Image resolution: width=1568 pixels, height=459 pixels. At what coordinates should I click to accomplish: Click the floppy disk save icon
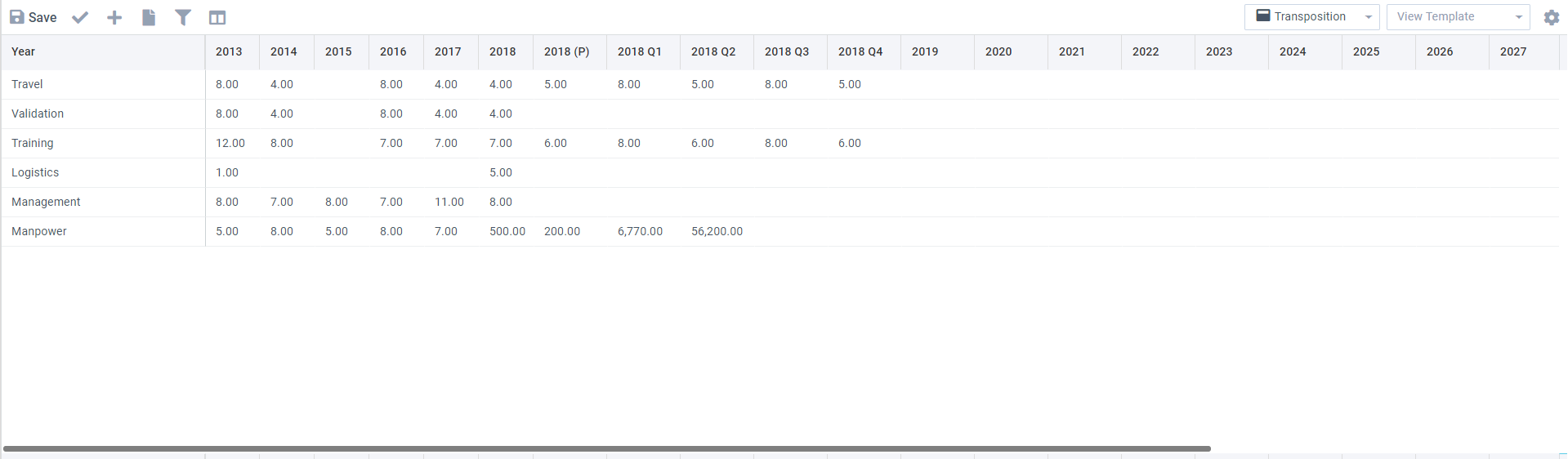16,17
